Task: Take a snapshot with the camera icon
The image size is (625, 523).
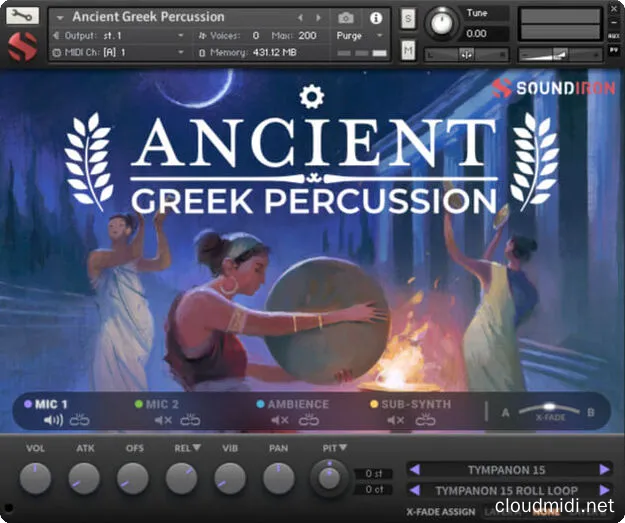Action: click(346, 18)
